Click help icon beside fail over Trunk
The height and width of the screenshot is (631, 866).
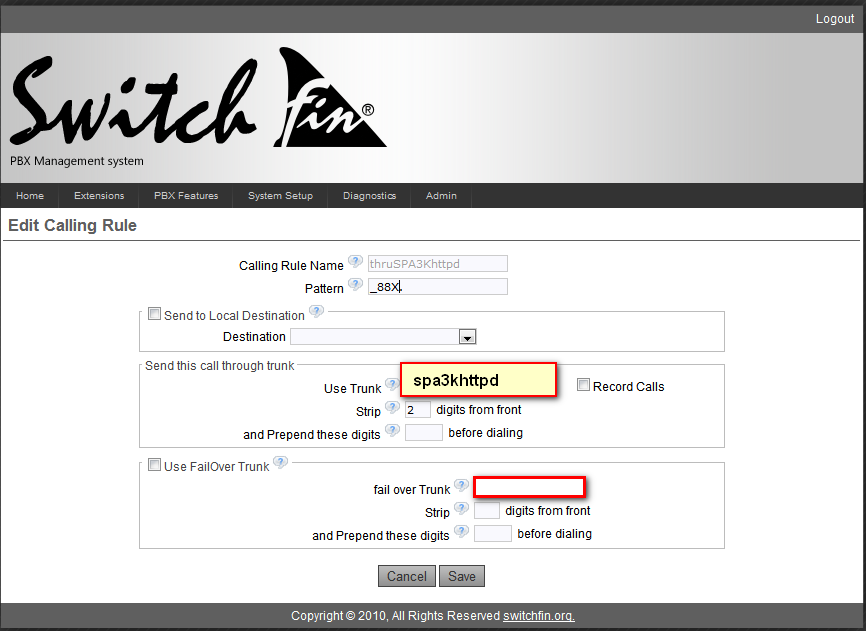461,485
